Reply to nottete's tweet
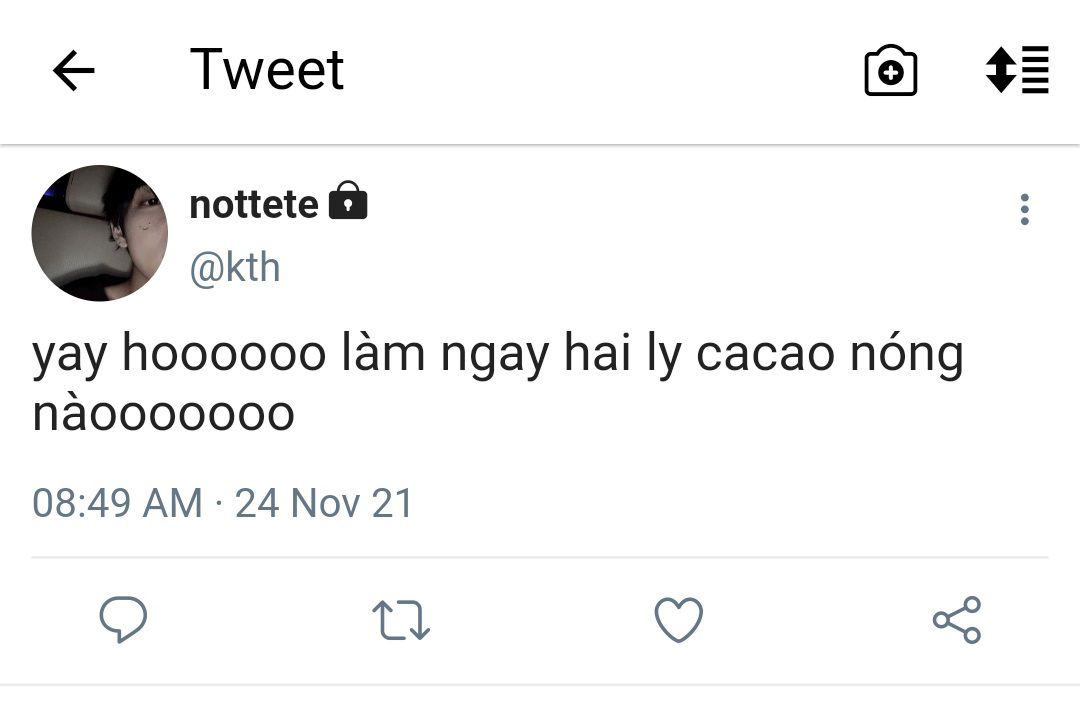1080x711 pixels. 123,619
